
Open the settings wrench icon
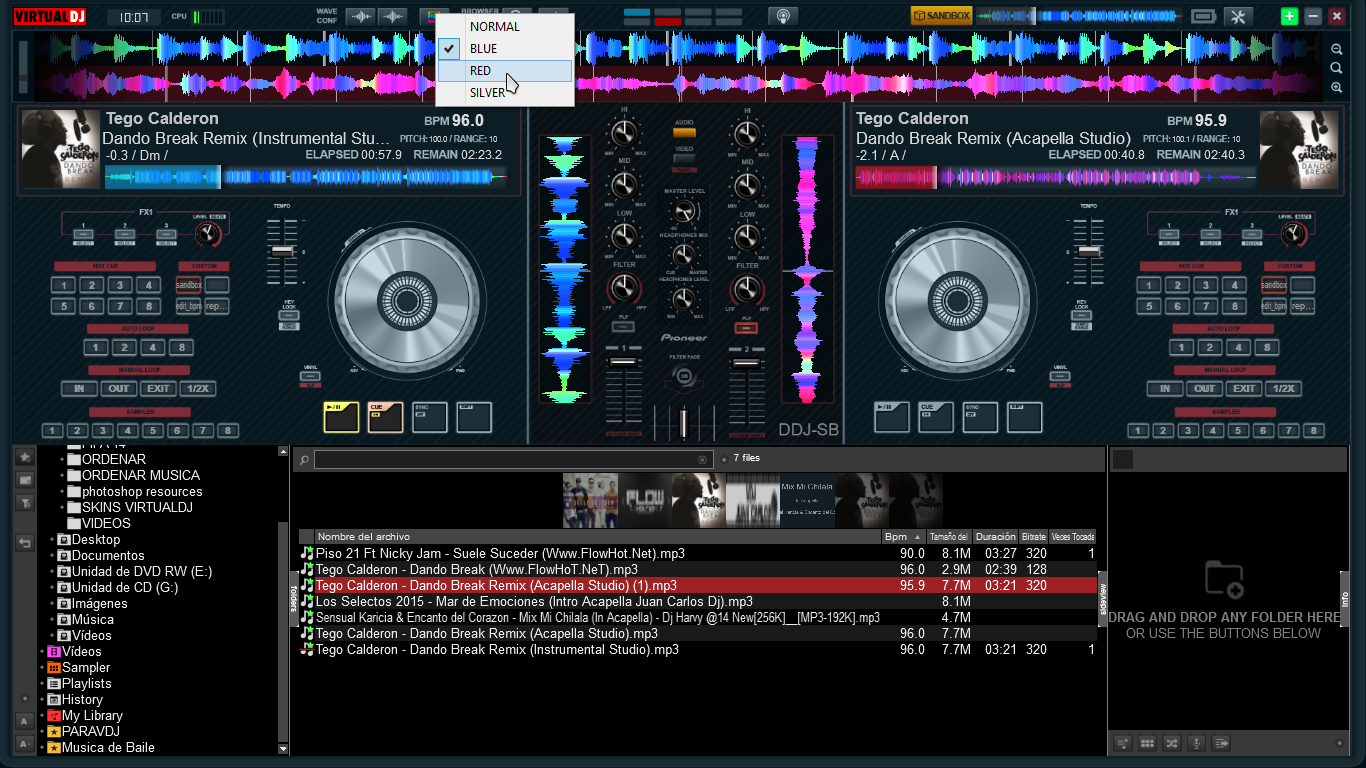point(1238,16)
